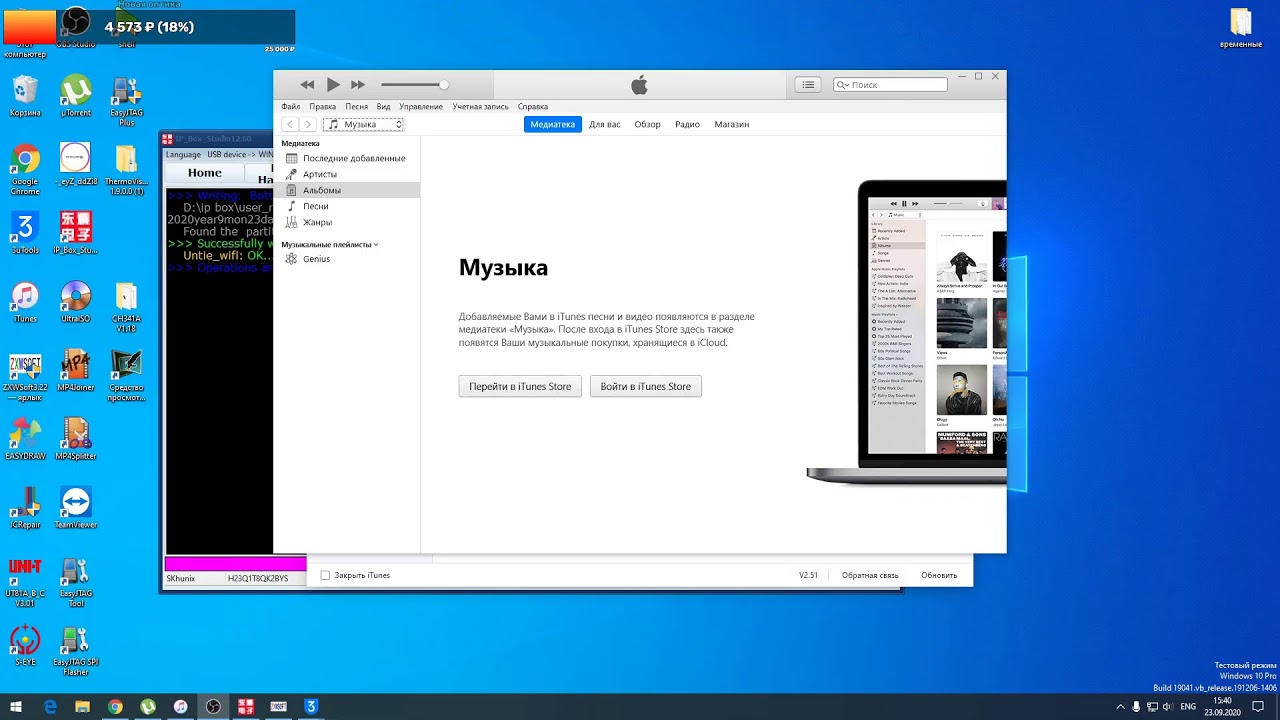Switch to the "Медиатека" tab
This screenshot has width=1280, height=720.
pyautogui.click(x=552, y=124)
